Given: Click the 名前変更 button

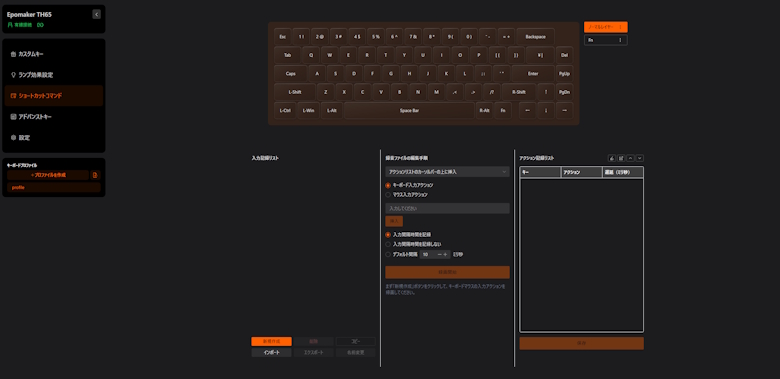Looking at the screenshot, I should tap(355, 353).
